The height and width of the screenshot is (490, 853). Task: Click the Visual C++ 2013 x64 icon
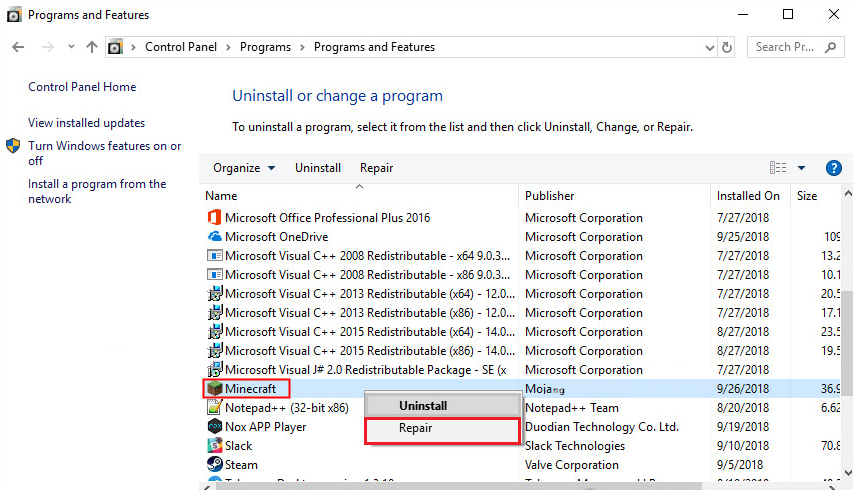(215, 294)
